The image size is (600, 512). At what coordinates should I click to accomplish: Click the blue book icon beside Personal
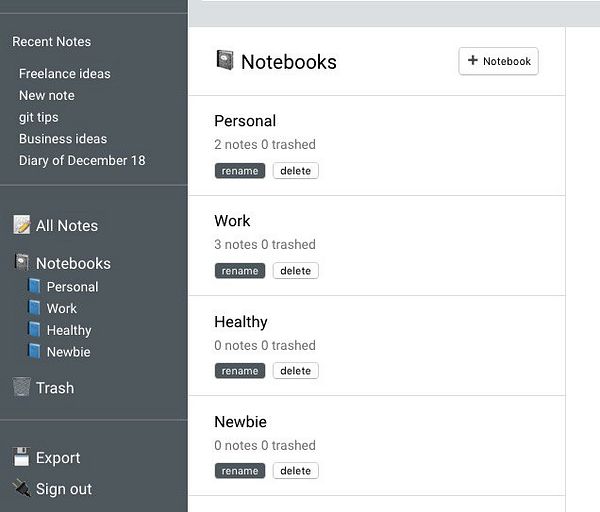[35, 287]
